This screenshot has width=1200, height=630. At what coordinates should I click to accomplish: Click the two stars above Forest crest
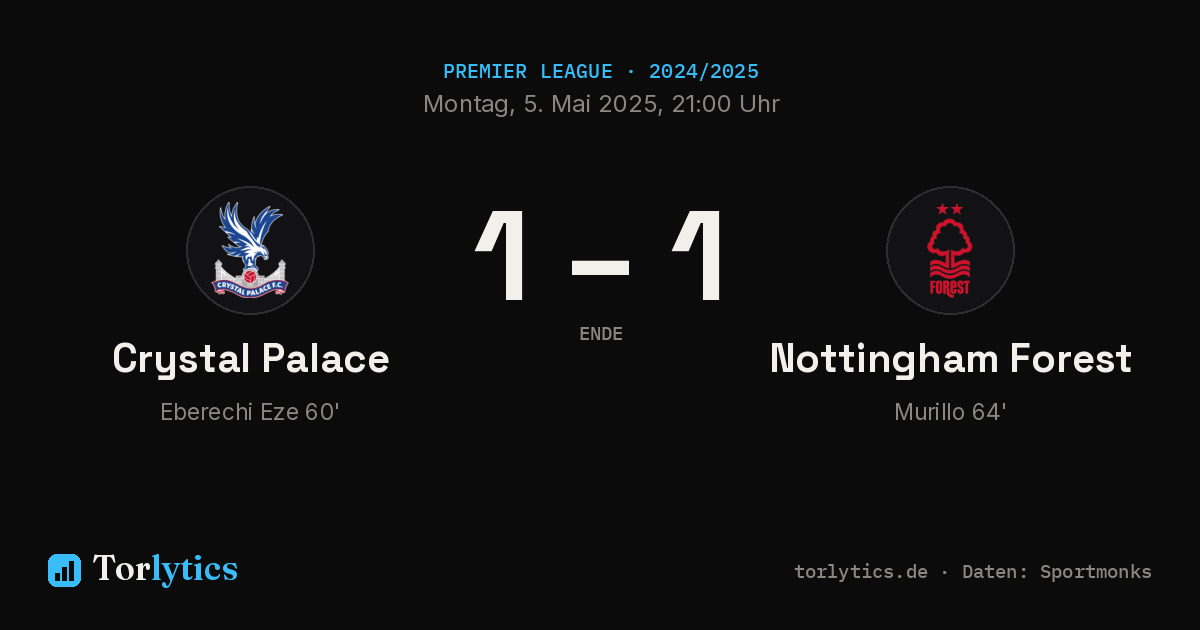click(x=950, y=209)
